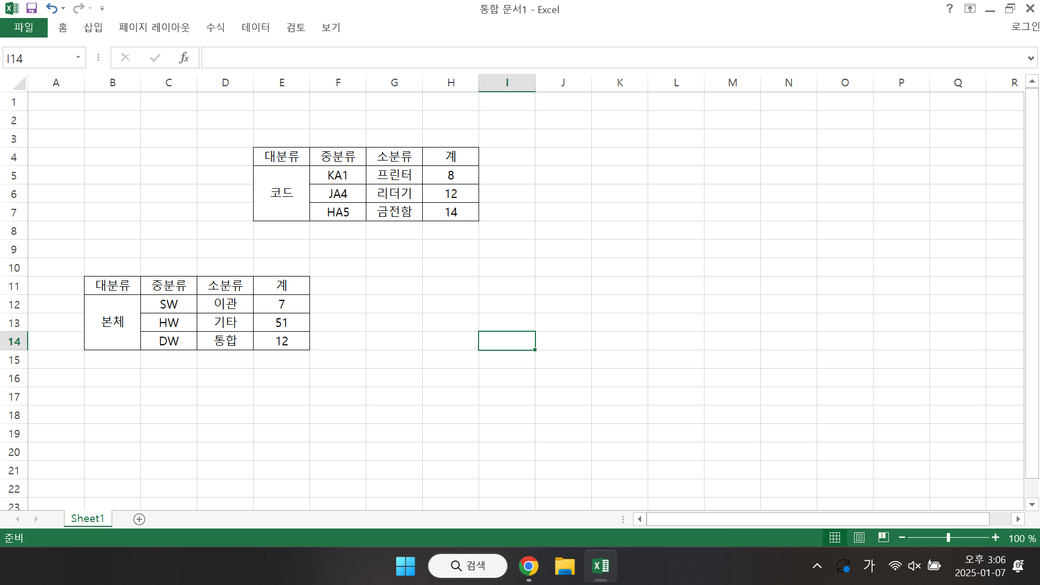The width and height of the screenshot is (1040, 585).
Task: Open the Name Box dropdown arrow
Action: 78,58
